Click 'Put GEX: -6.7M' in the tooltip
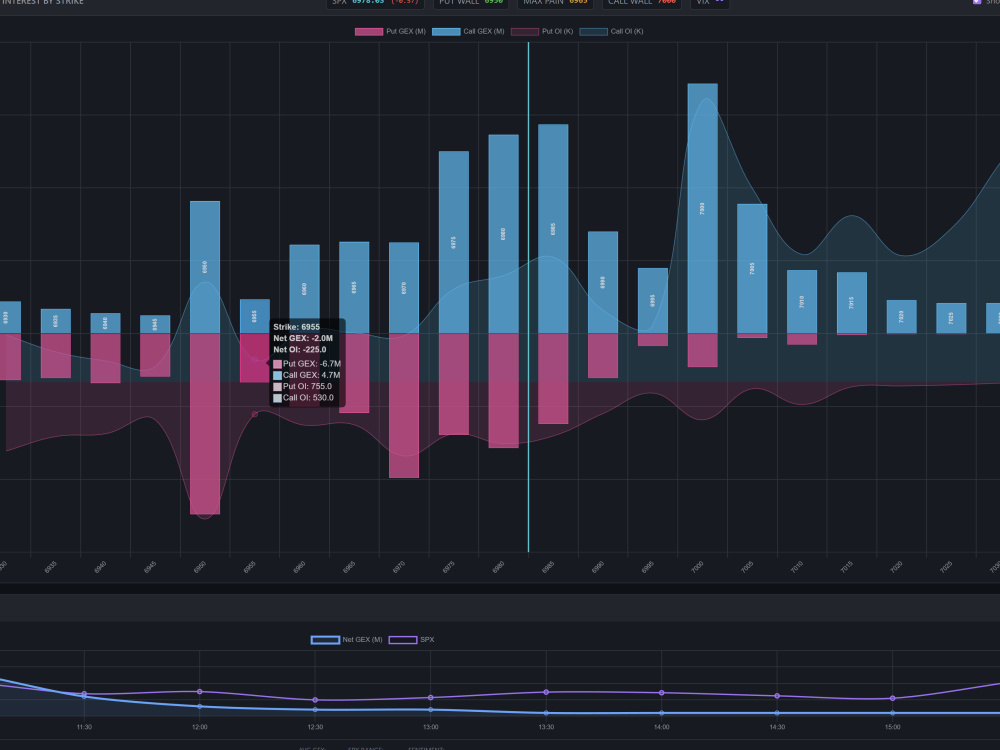The height and width of the screenshot is (750, 1000). point(307,364)
